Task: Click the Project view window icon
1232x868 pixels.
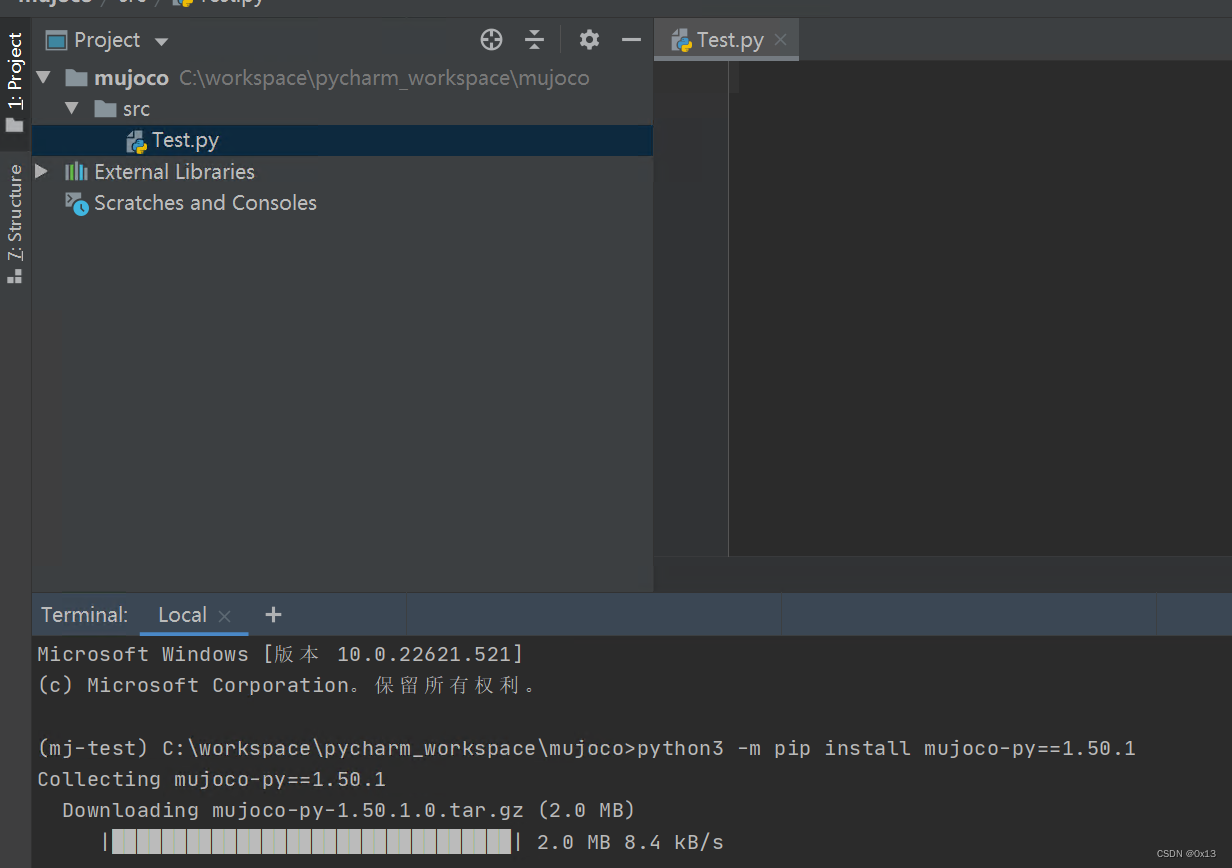Action: [56, 41]
